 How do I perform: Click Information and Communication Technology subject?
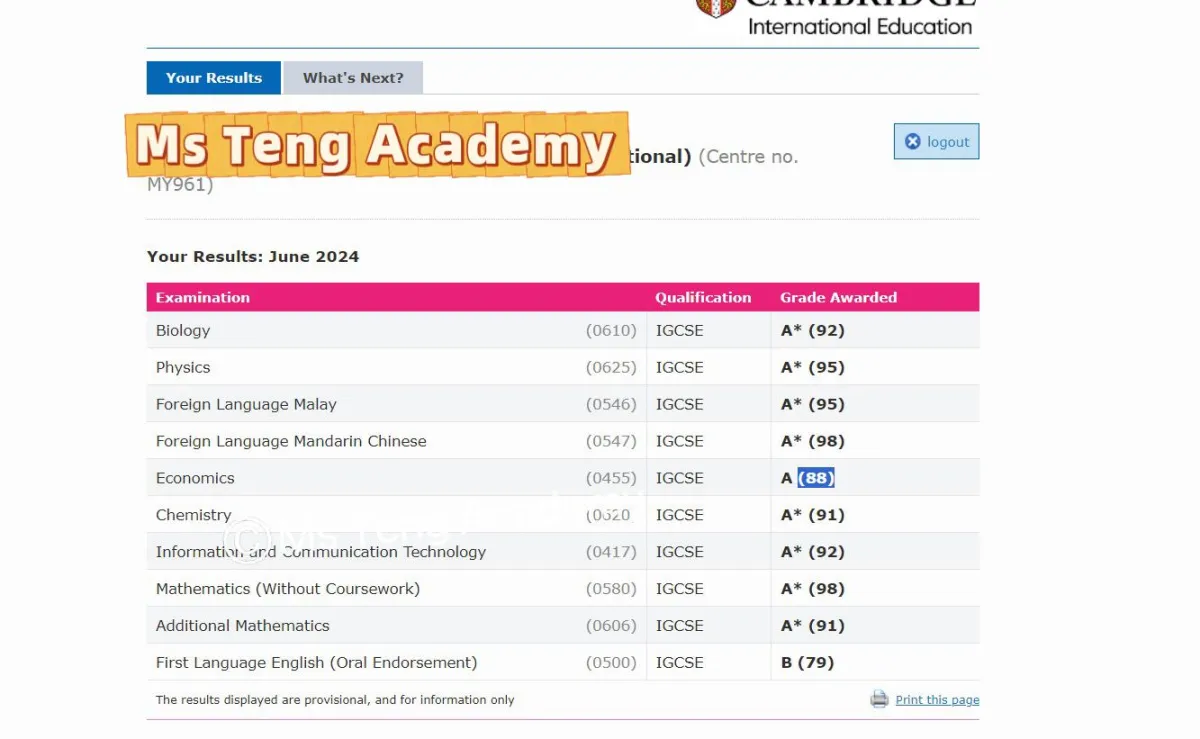click(321, 552)
